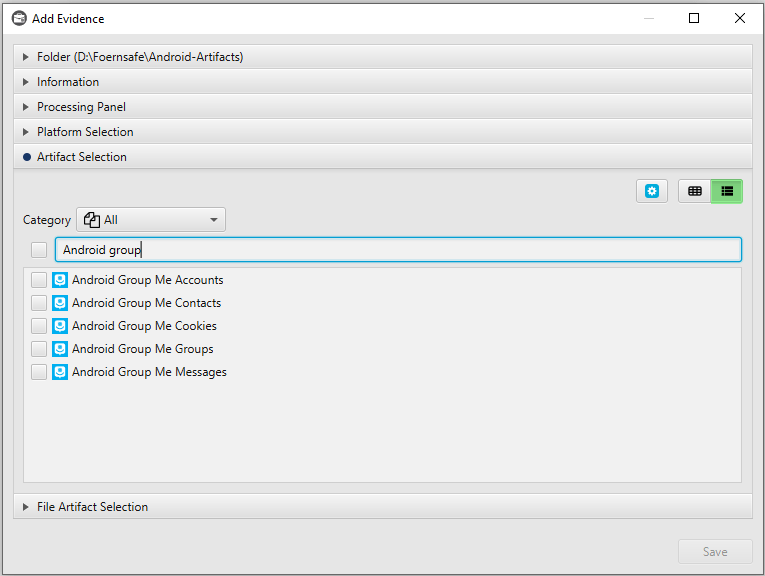The height and width of the screenshot is (576, 765).
Task: Check Android Group Me Accounts checkbox
Action: tap(39, 280)
